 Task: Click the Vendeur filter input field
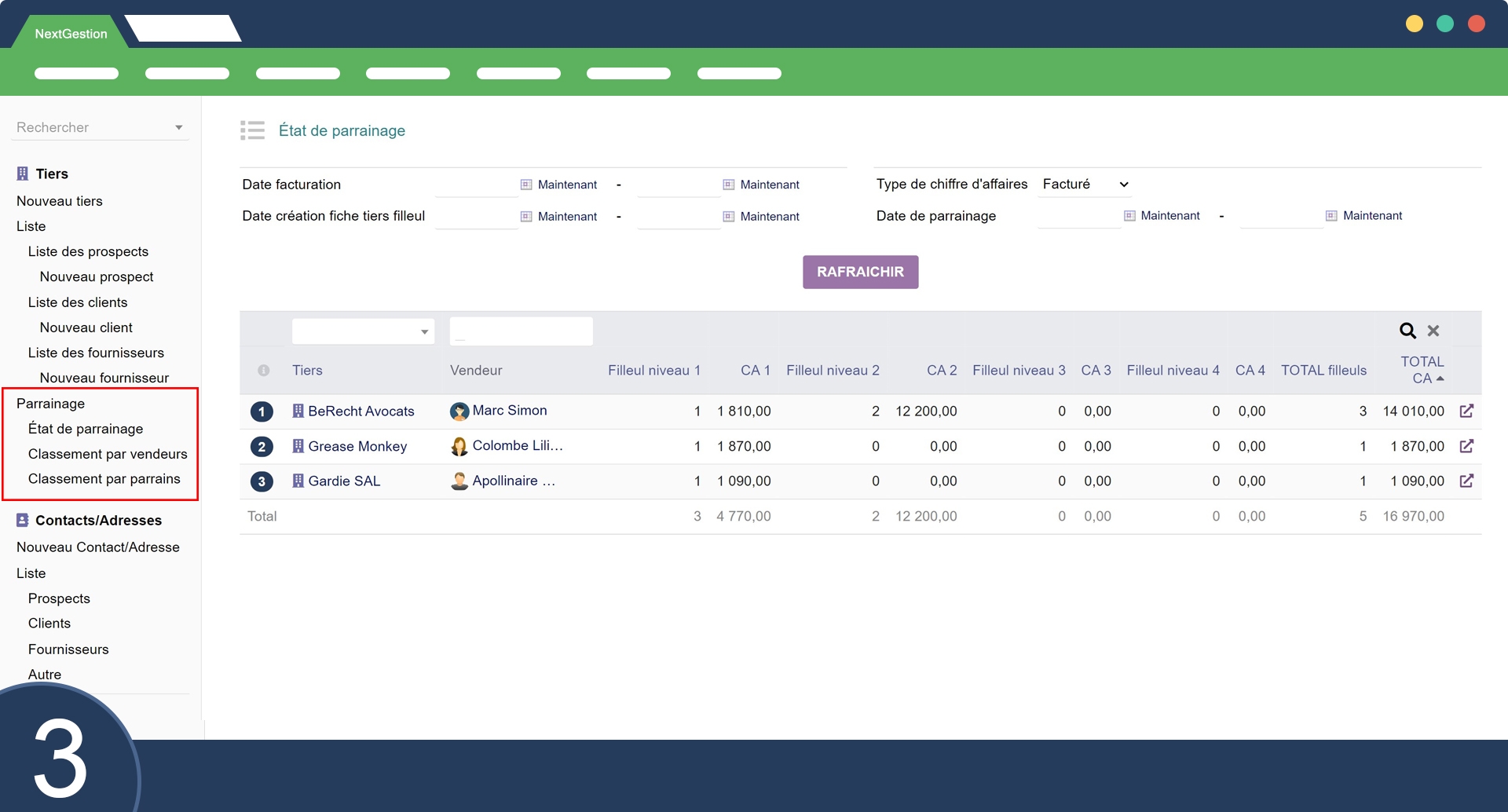click(521, 331)
